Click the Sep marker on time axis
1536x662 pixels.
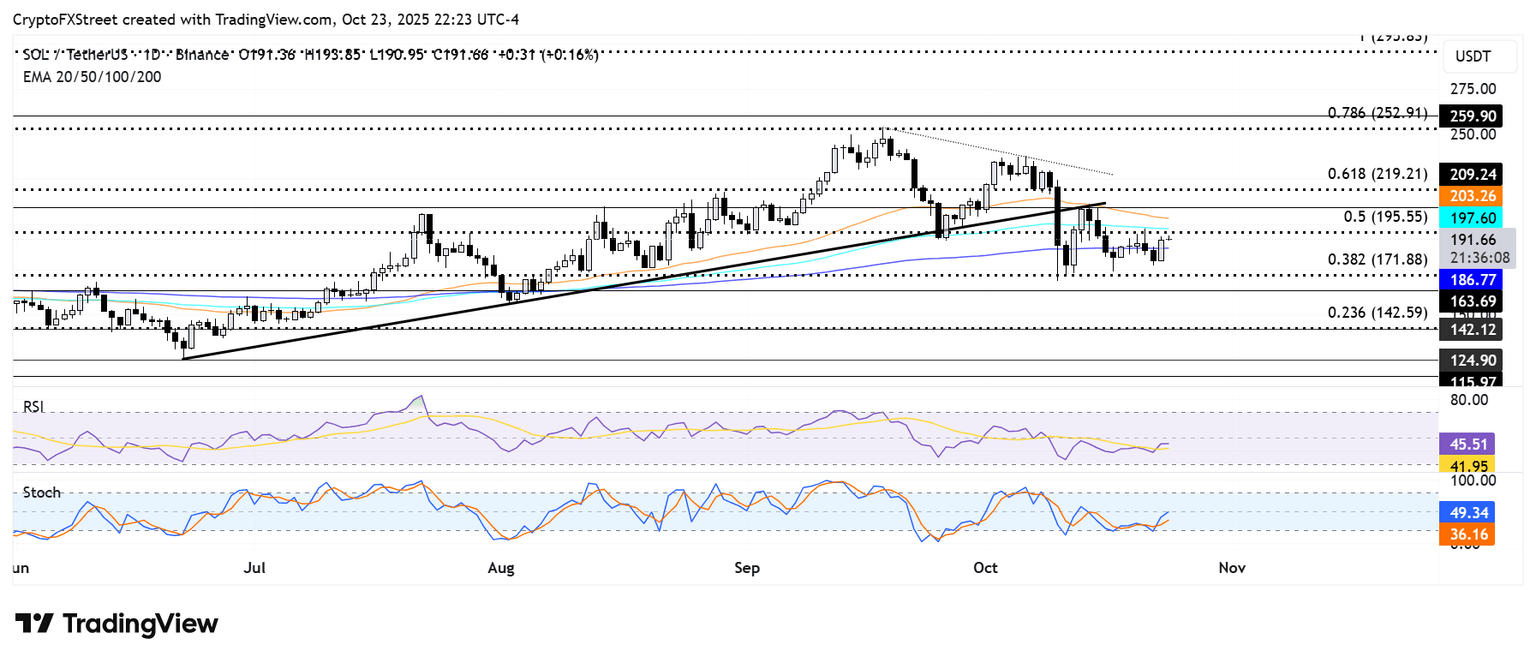pos(747,568)
